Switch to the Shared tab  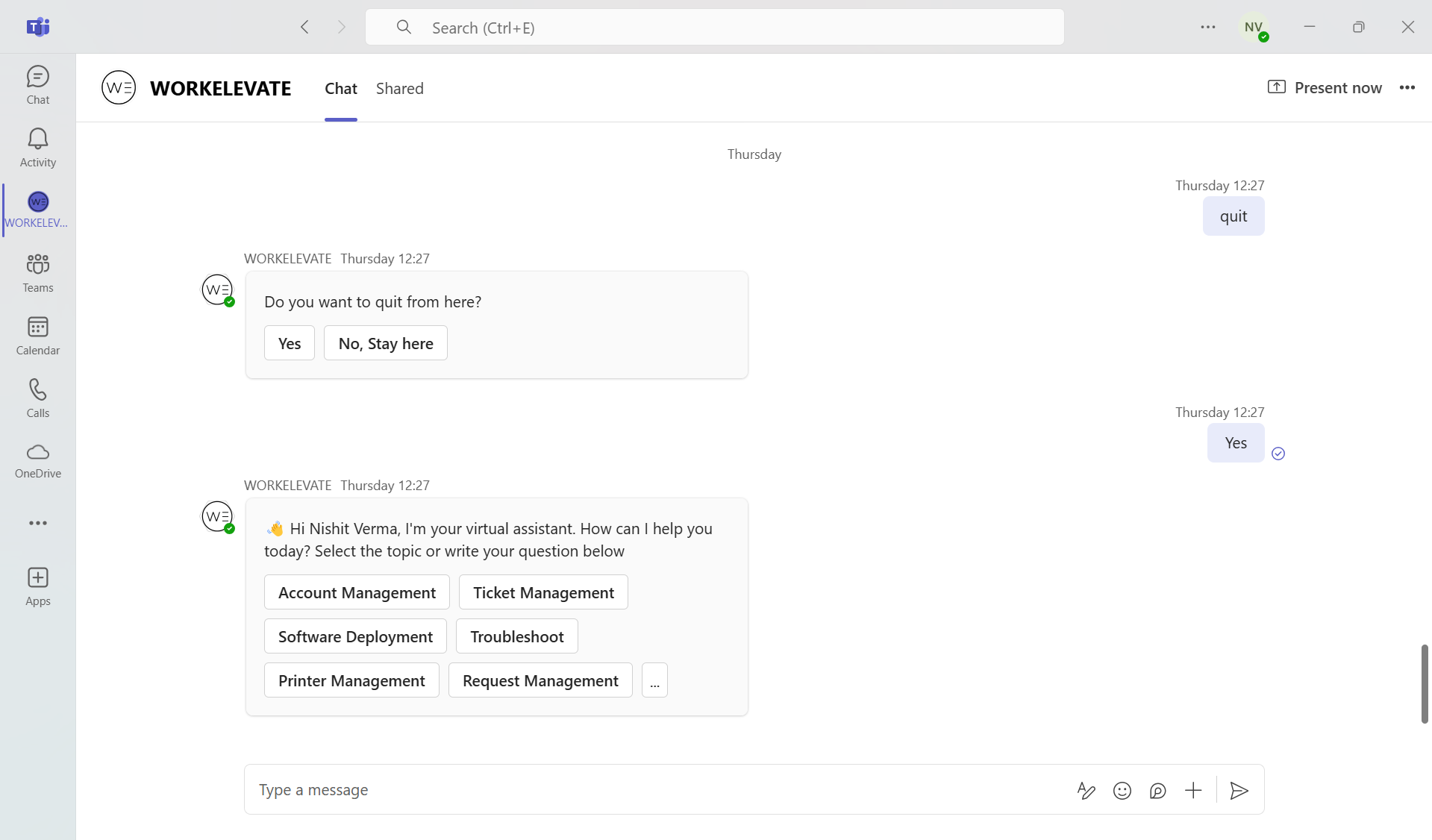[x=400, y=88]
